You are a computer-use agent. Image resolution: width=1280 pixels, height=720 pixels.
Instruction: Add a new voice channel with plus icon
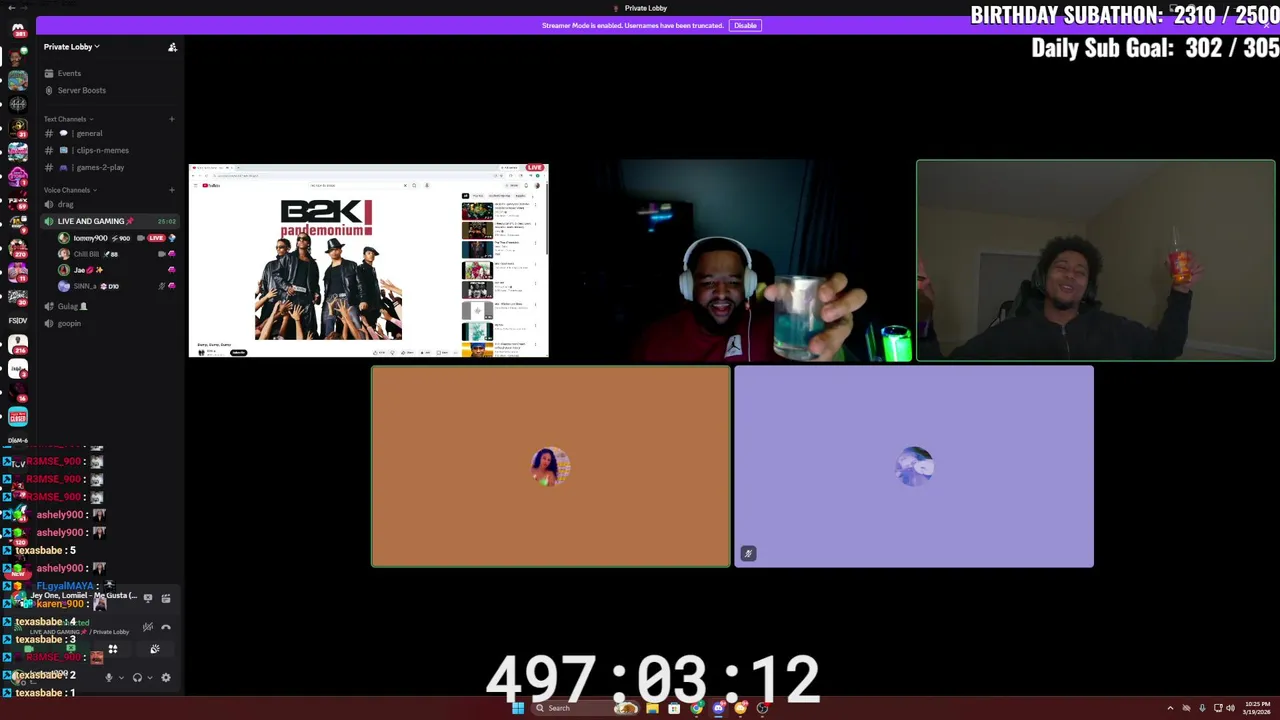(171, 190)
